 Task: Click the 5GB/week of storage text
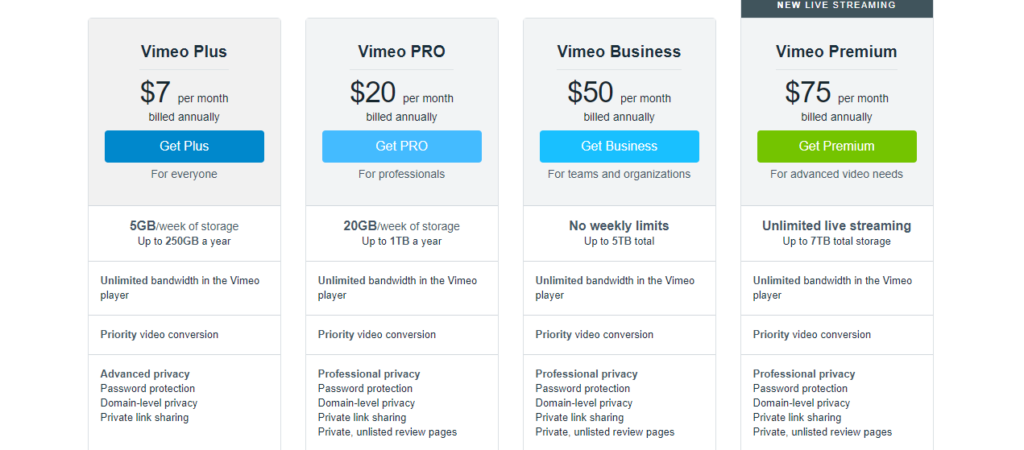click(184, 227)
